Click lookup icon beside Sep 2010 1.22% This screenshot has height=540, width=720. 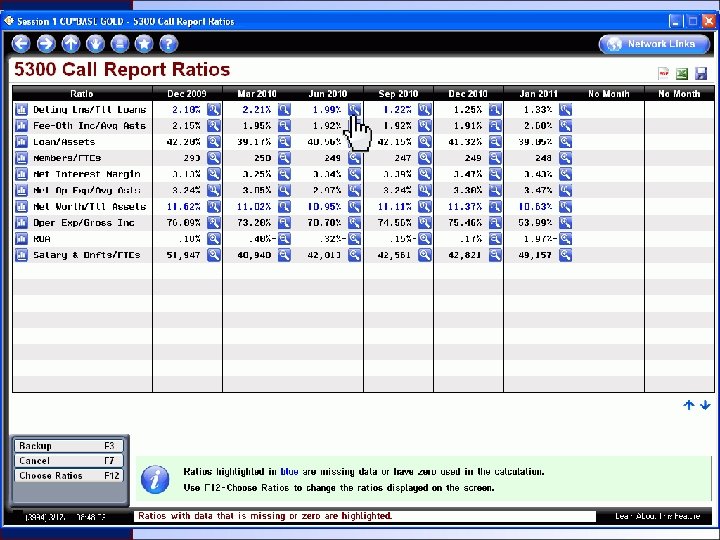[425, 110]
